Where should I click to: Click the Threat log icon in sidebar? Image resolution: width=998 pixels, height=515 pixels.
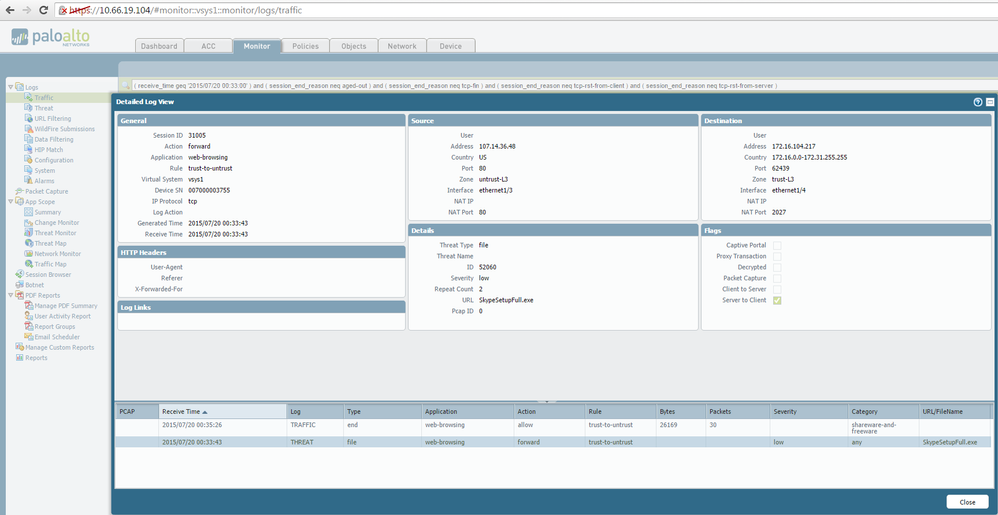click(29, 108)
